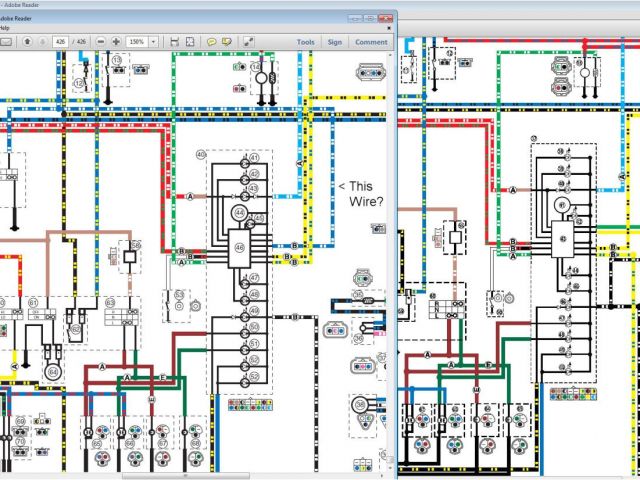Viewport: 640px width, 480px height.
Task: Open the Tools pane
Action: (x=305, y=42)
